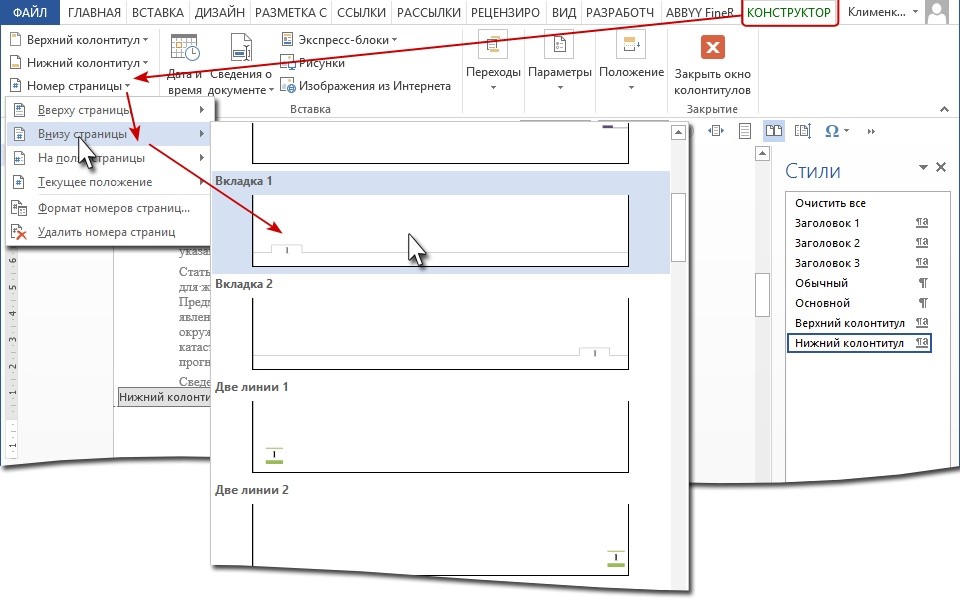This screenshot has width=960, height=604.
Task: Open the РЕЦЕНЗИРО tab
Action: [505, 12]
